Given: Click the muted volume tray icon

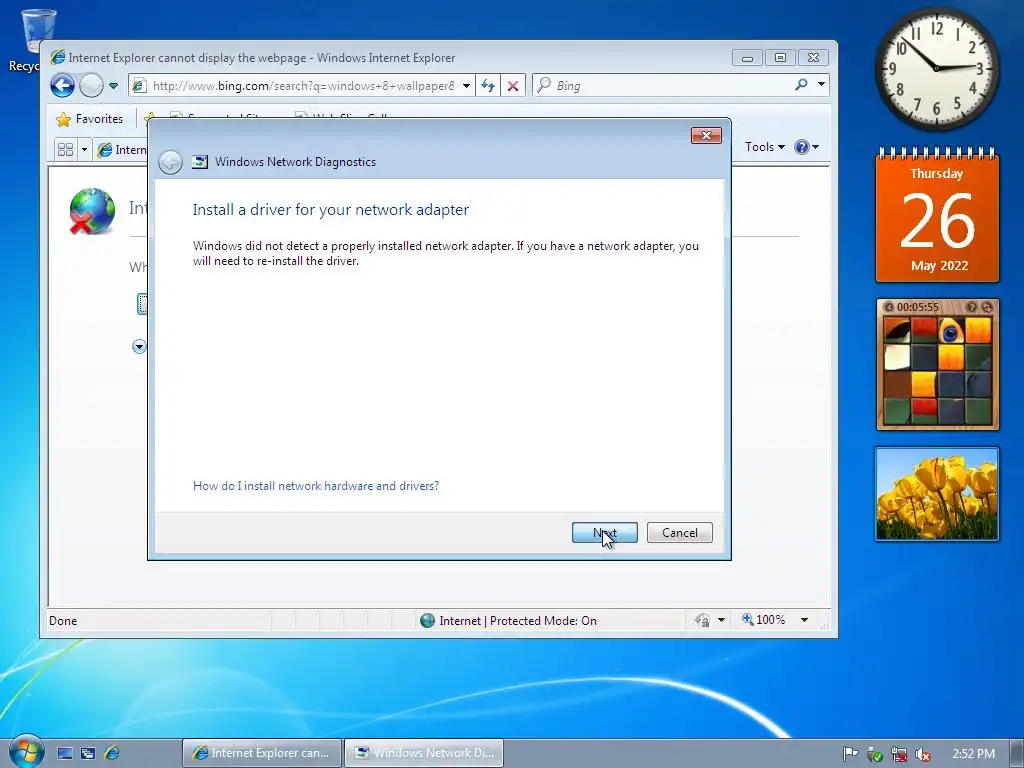Looking at the screenshot, I should (923, 754).
